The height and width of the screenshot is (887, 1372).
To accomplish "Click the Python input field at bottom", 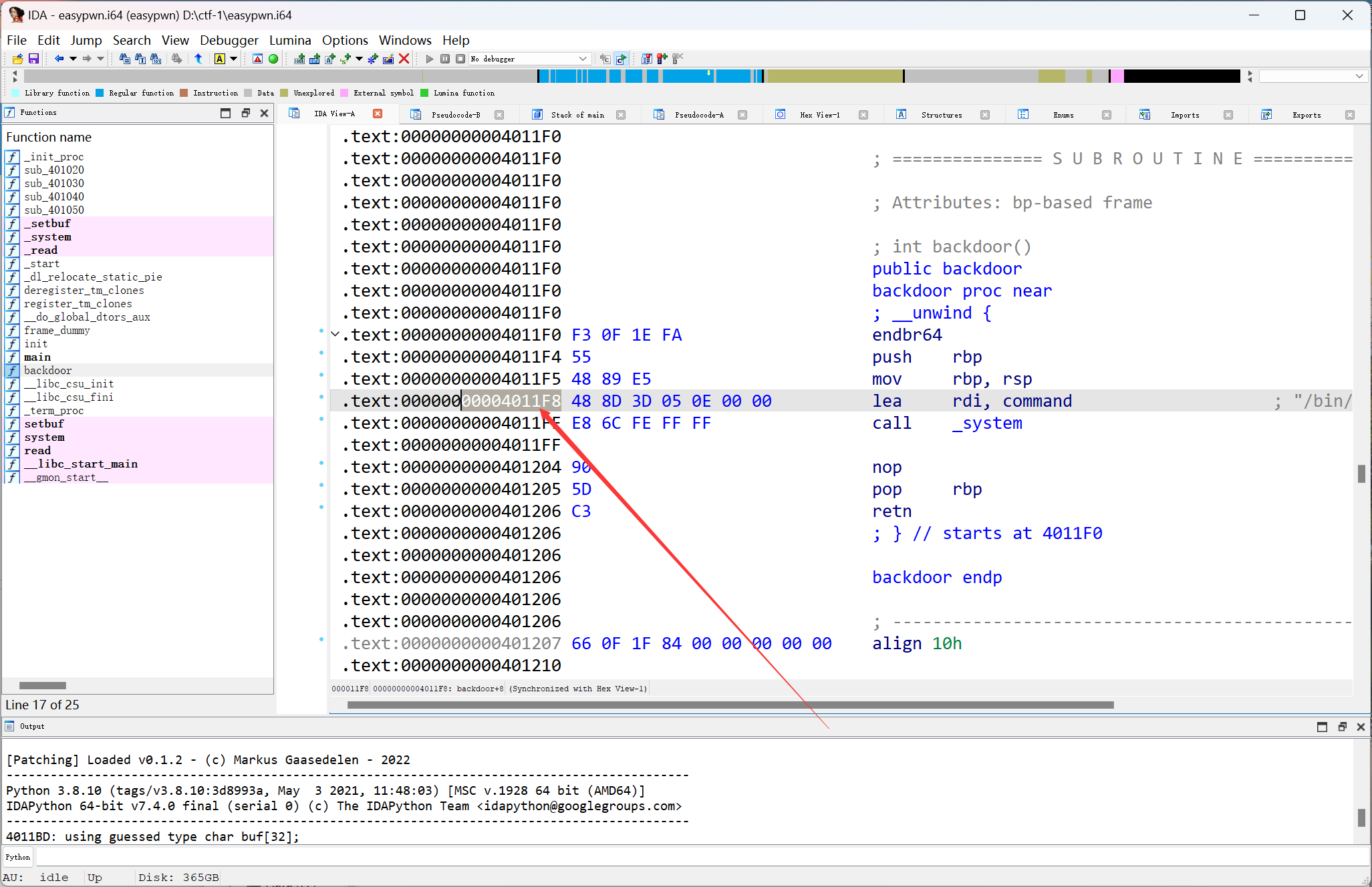I will [668, 857].
